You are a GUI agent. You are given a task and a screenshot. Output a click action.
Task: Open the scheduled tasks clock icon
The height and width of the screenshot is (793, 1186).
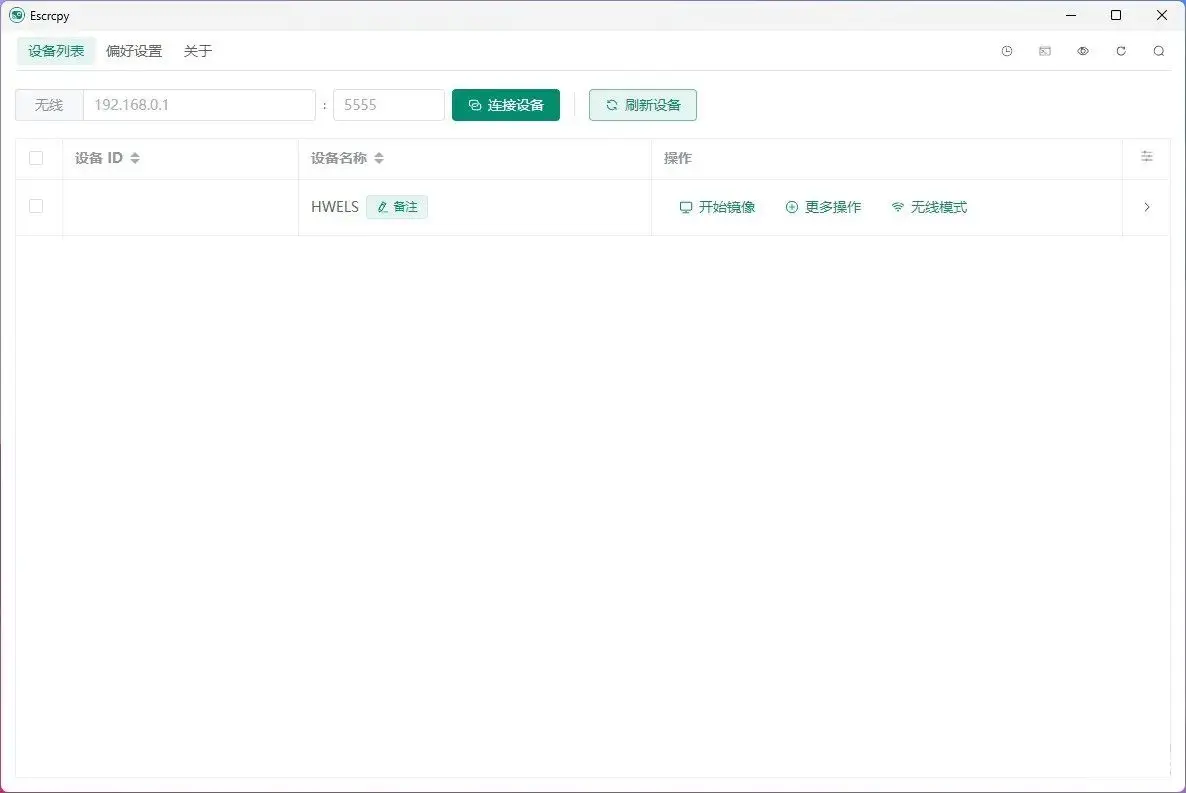(x=1007, y=51)
